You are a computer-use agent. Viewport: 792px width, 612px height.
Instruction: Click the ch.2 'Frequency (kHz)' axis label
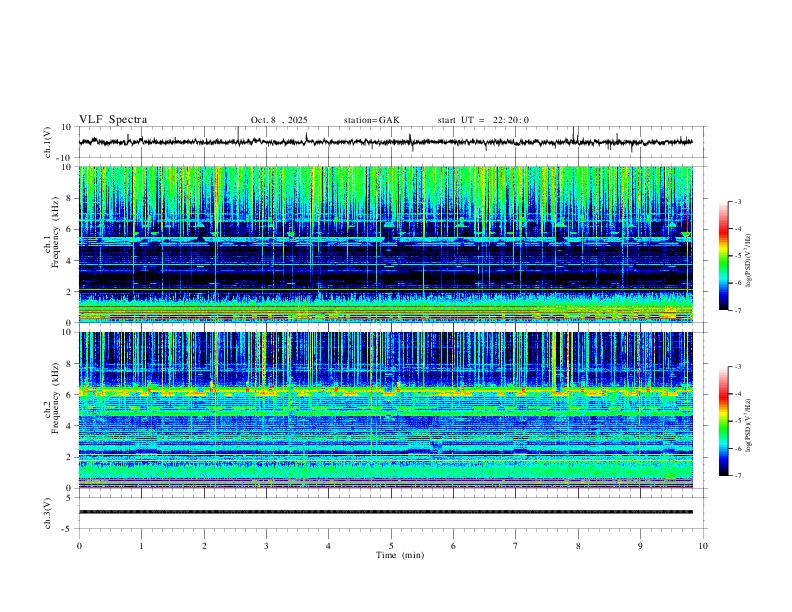[x=56, y=398]
